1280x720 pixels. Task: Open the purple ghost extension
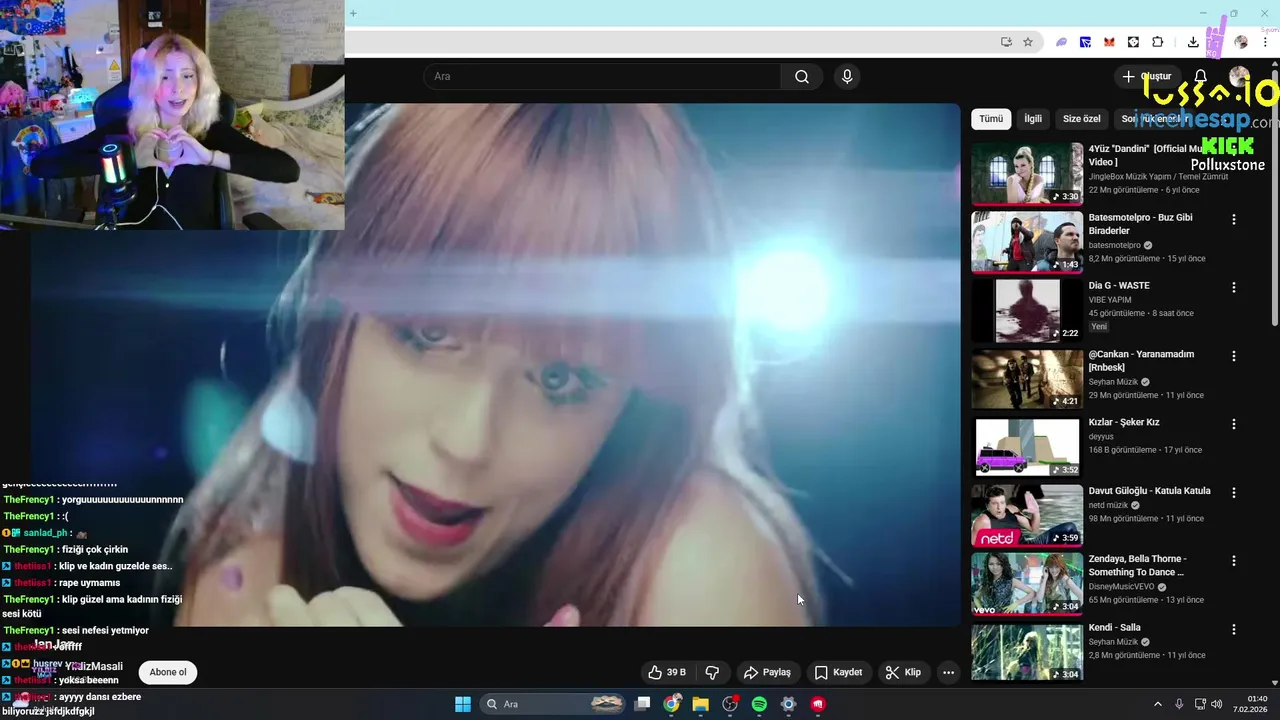(x=1061, y=42)
